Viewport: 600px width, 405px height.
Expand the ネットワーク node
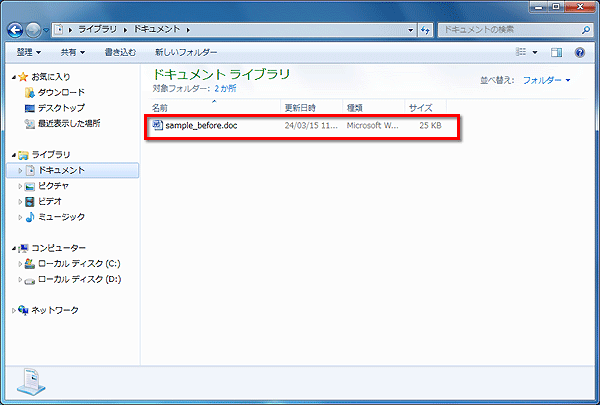[14, 310]
